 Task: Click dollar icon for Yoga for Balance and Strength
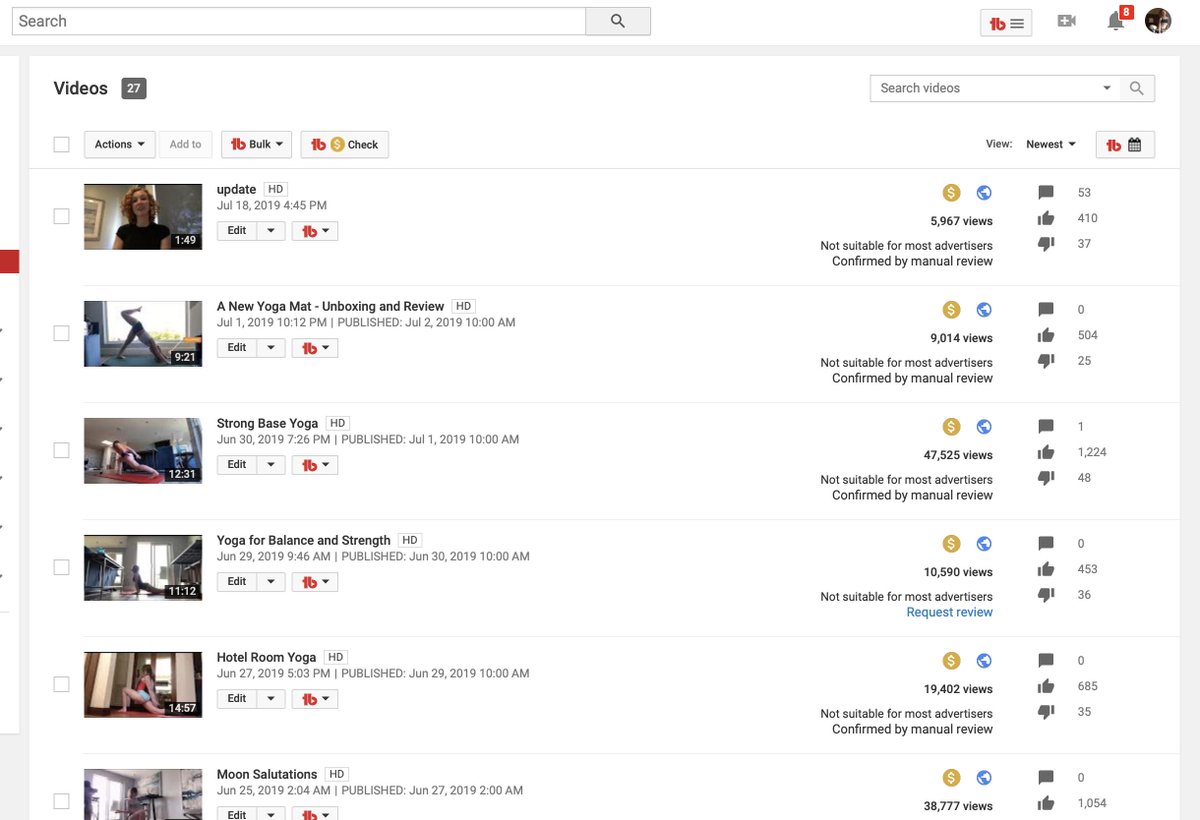point(952,544)
